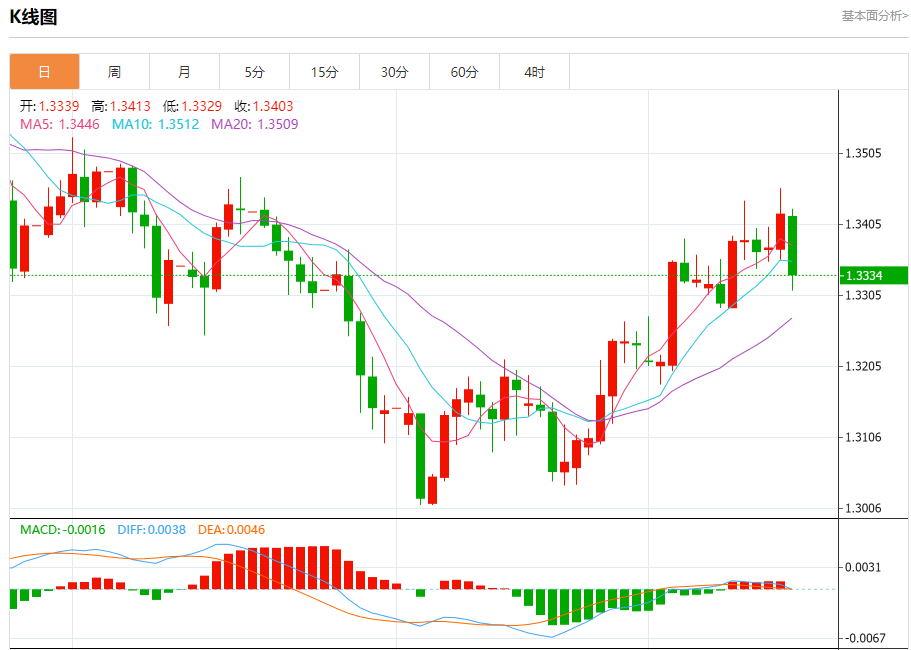
Task: Open the 5分 interval tab
Action: coord(254,72)
